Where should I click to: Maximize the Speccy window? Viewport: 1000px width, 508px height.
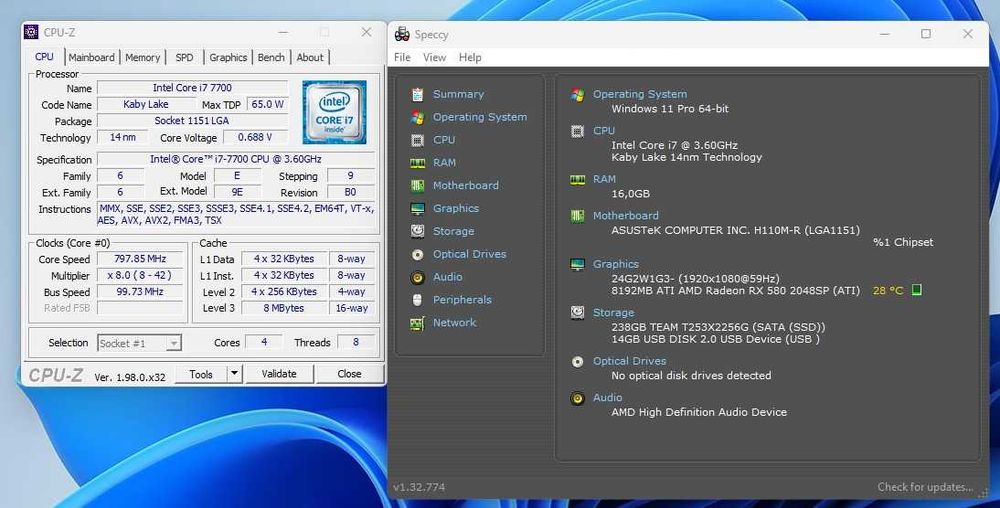pos(926,34)
